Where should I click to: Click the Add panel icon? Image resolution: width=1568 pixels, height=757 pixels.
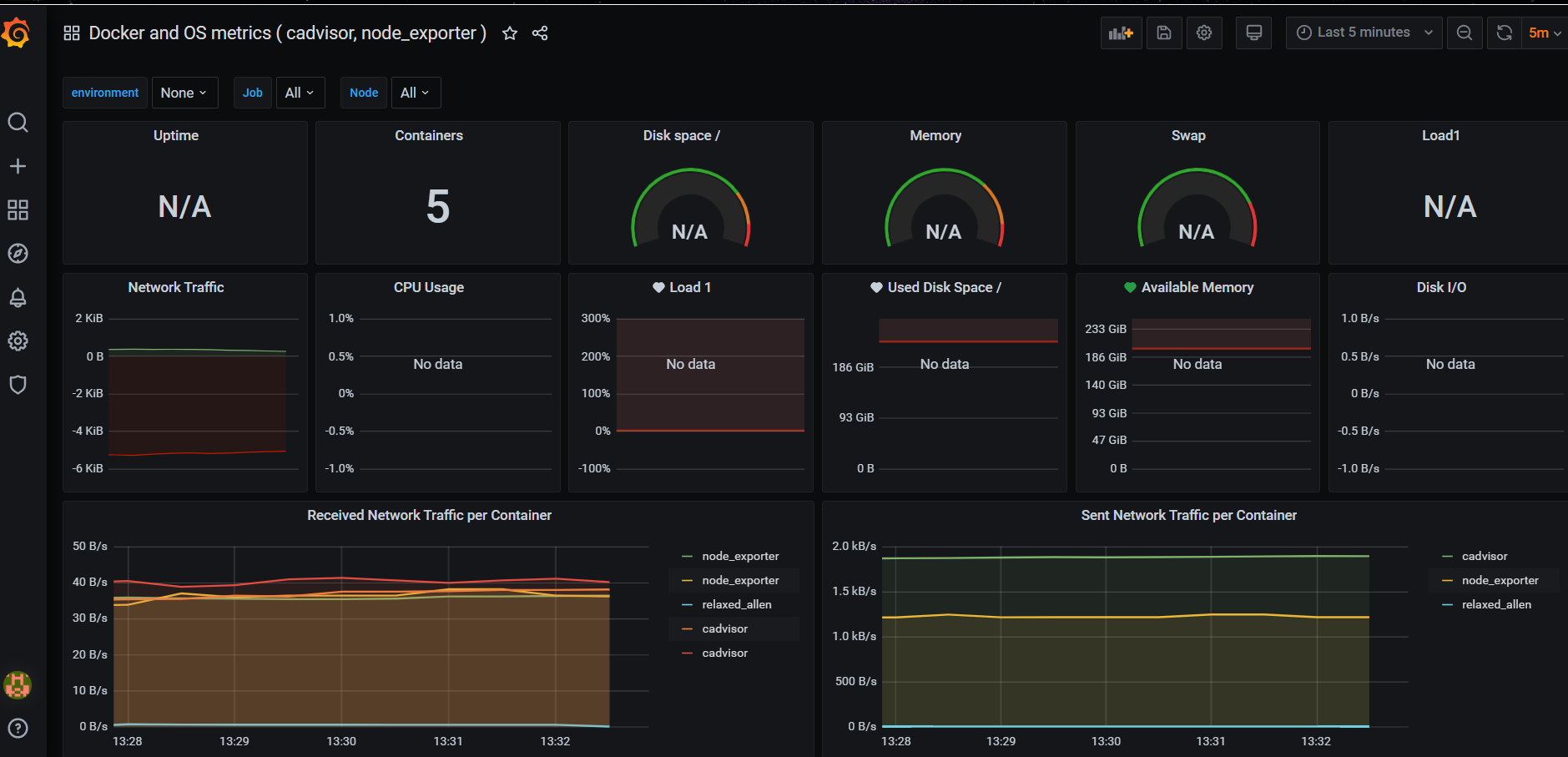1121,33
